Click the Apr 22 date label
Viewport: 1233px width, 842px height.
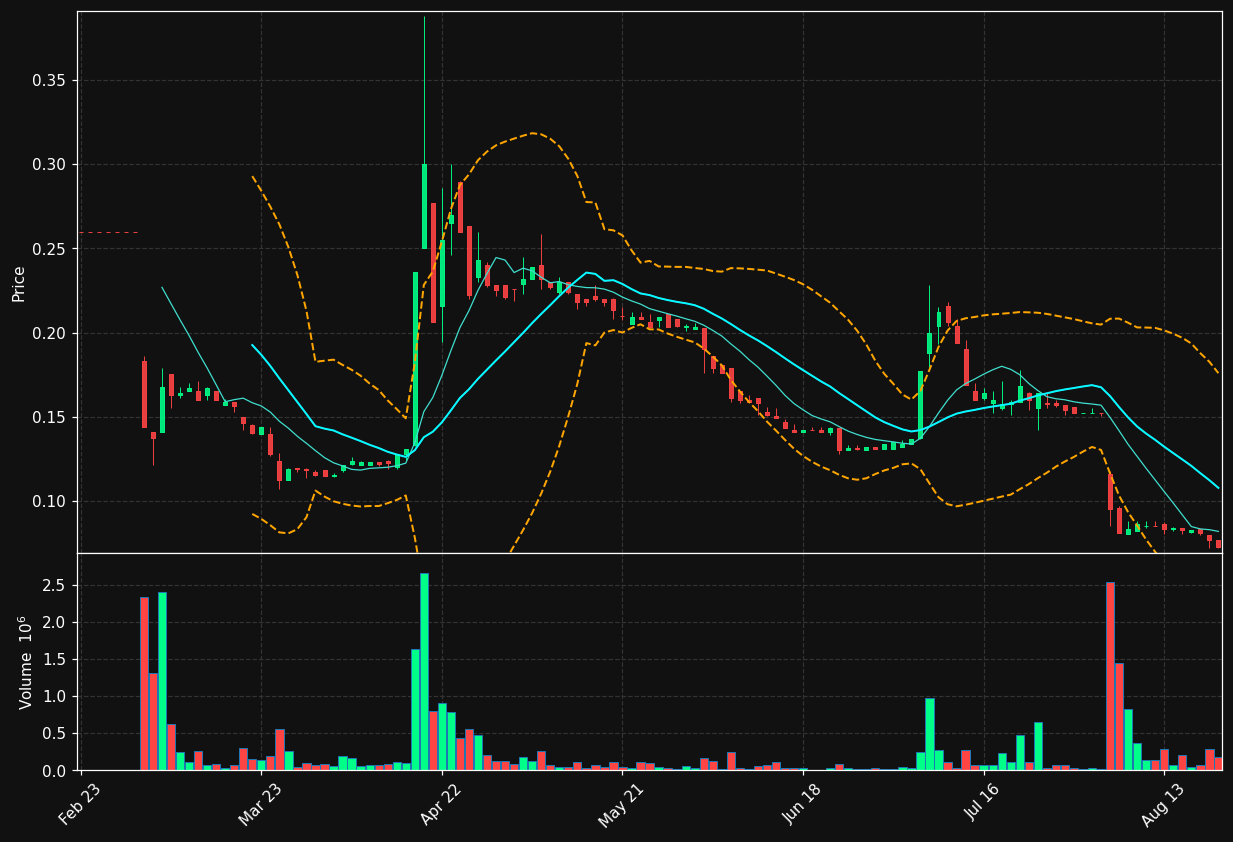[x=441, y=804]
